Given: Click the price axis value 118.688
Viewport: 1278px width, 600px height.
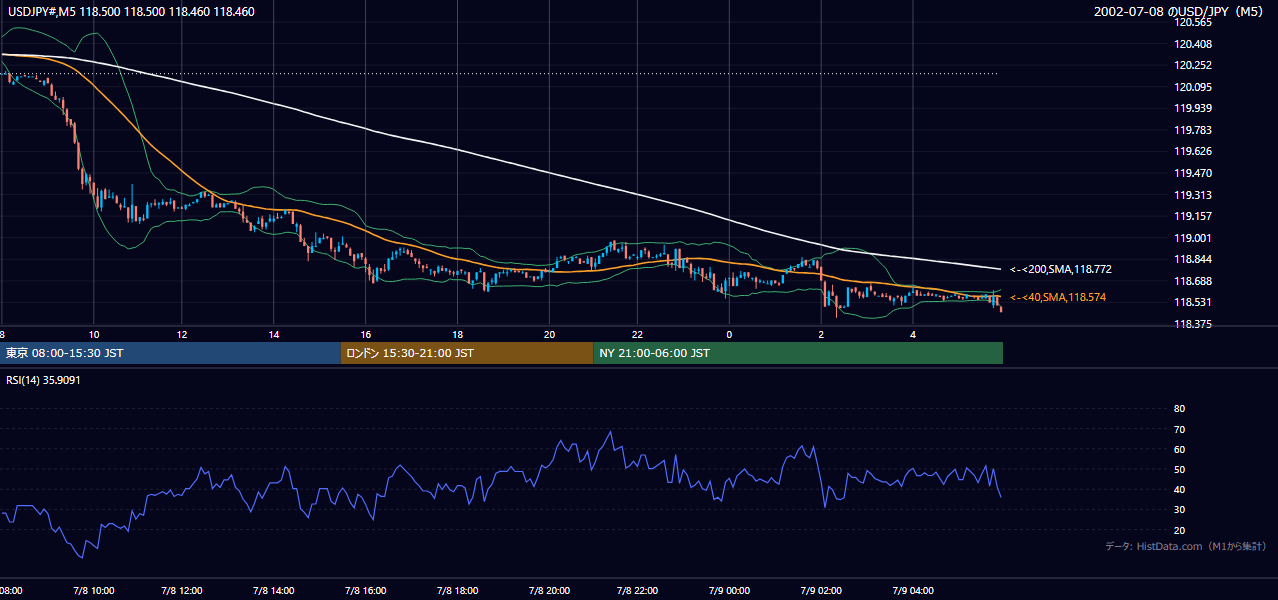Looking at the screenshot, I should 1194,281.
